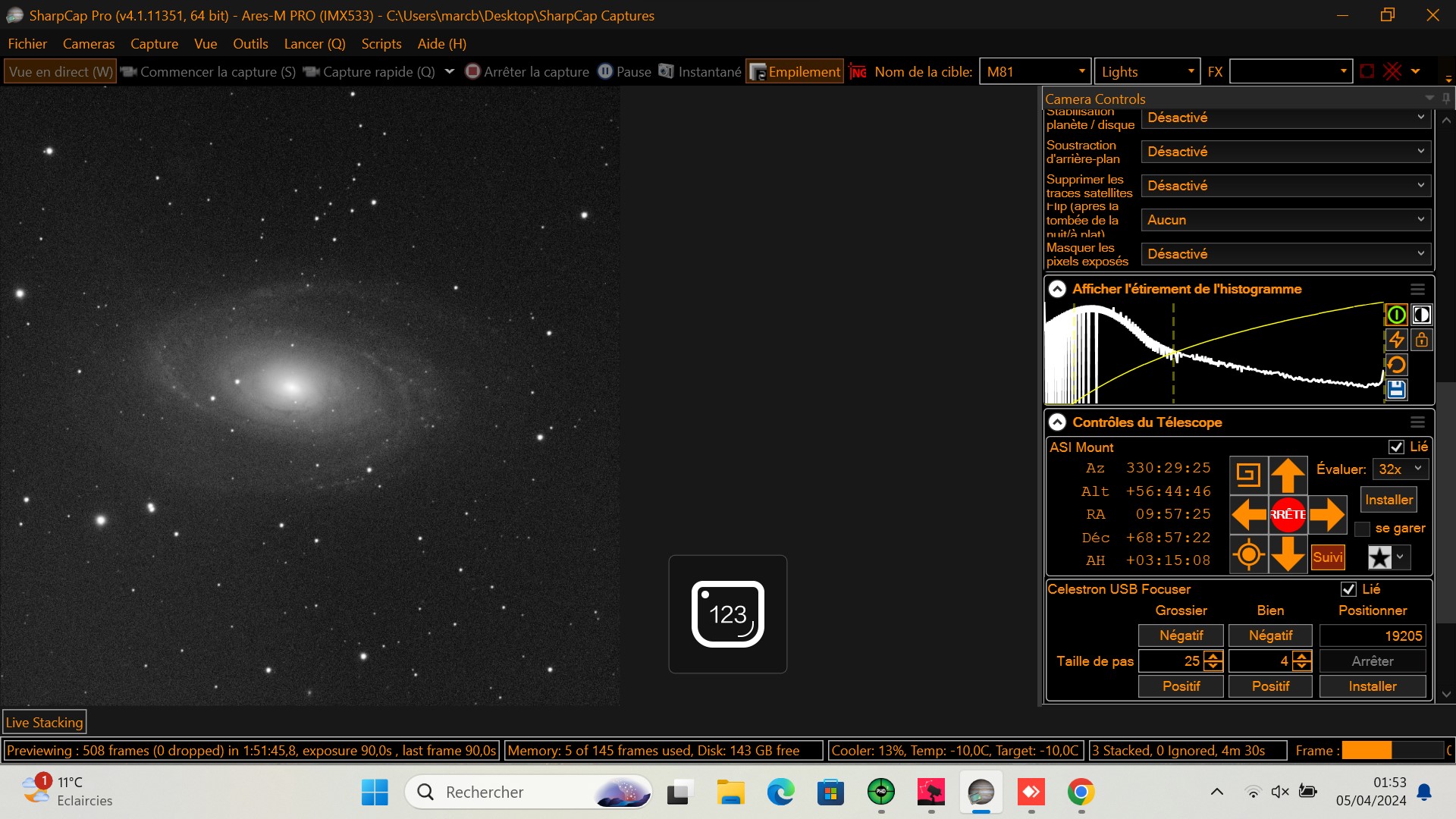This screenshot has width=1456, height=819.
Task: Open the Outils menu
Action: (250, 43)
